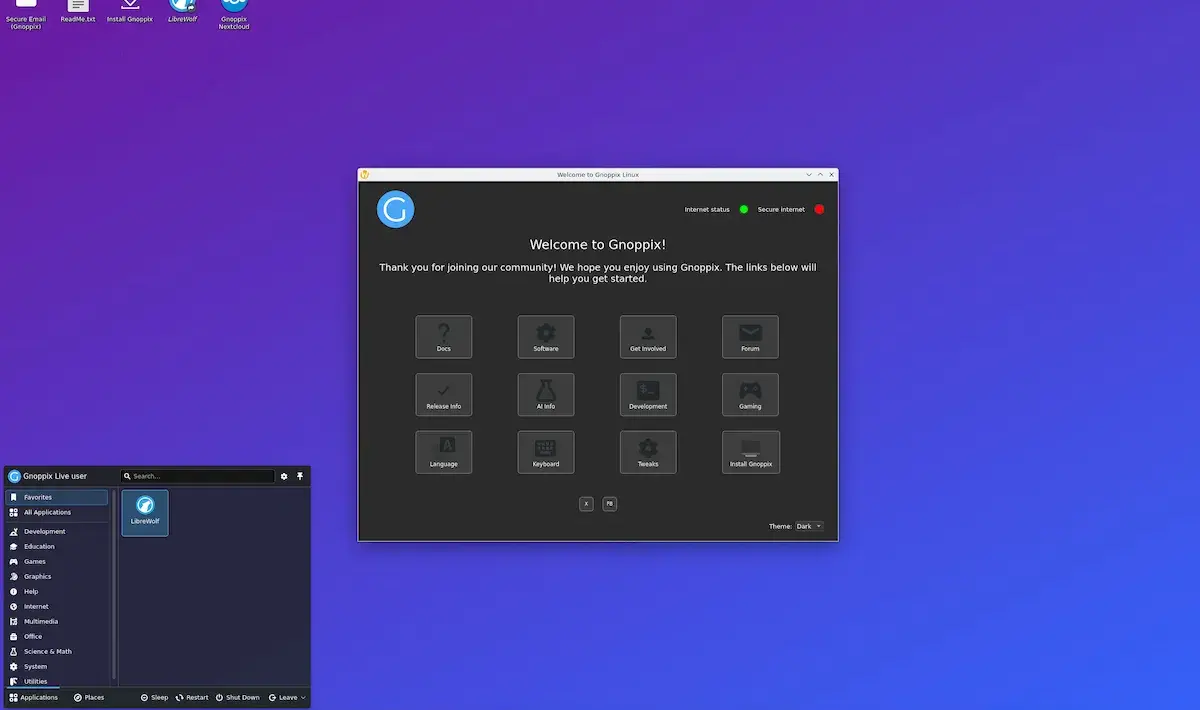
Task: Open the Language tile
Action: (x=444, y=452)
